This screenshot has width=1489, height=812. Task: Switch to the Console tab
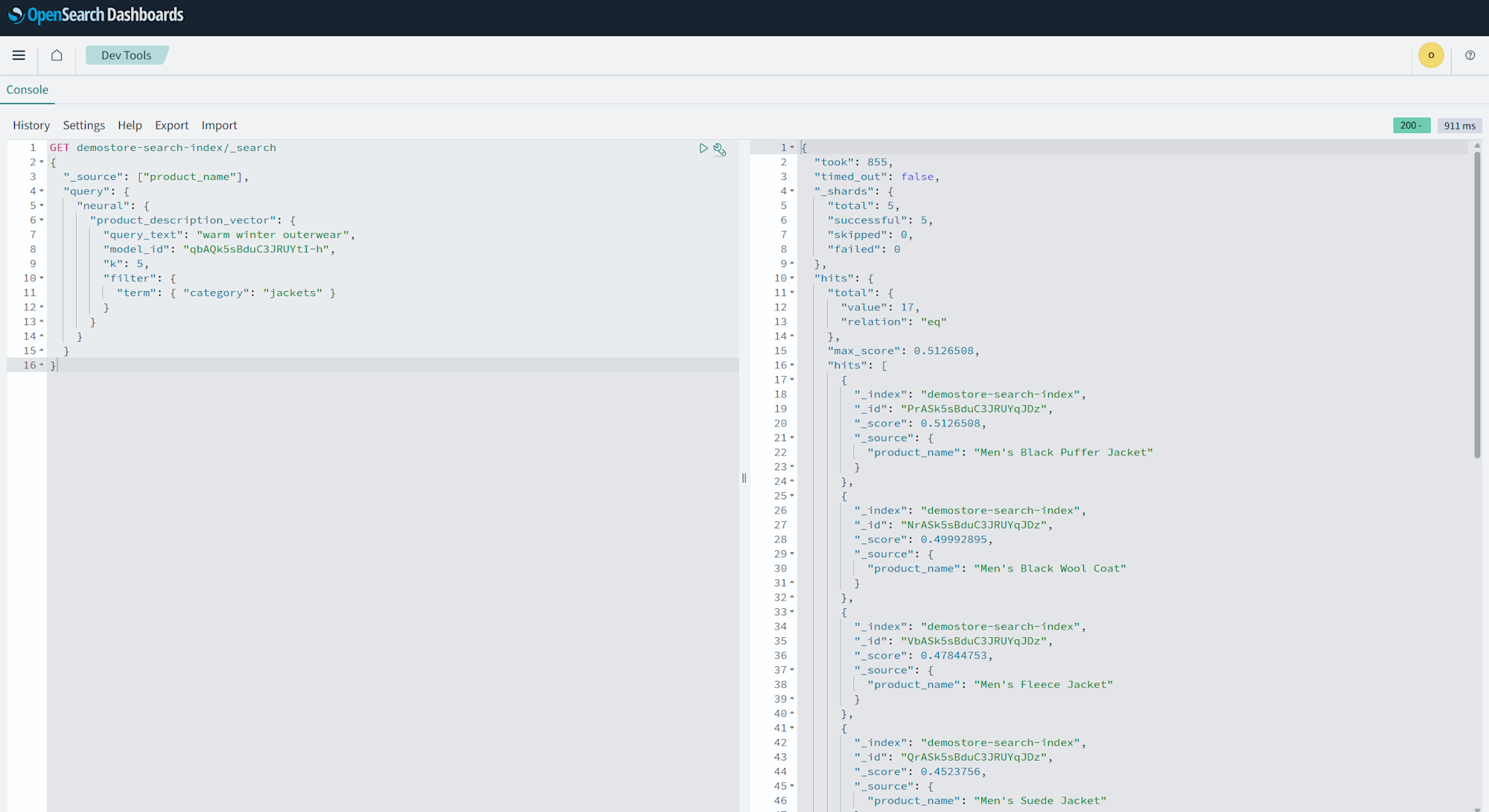click(28, 89)
